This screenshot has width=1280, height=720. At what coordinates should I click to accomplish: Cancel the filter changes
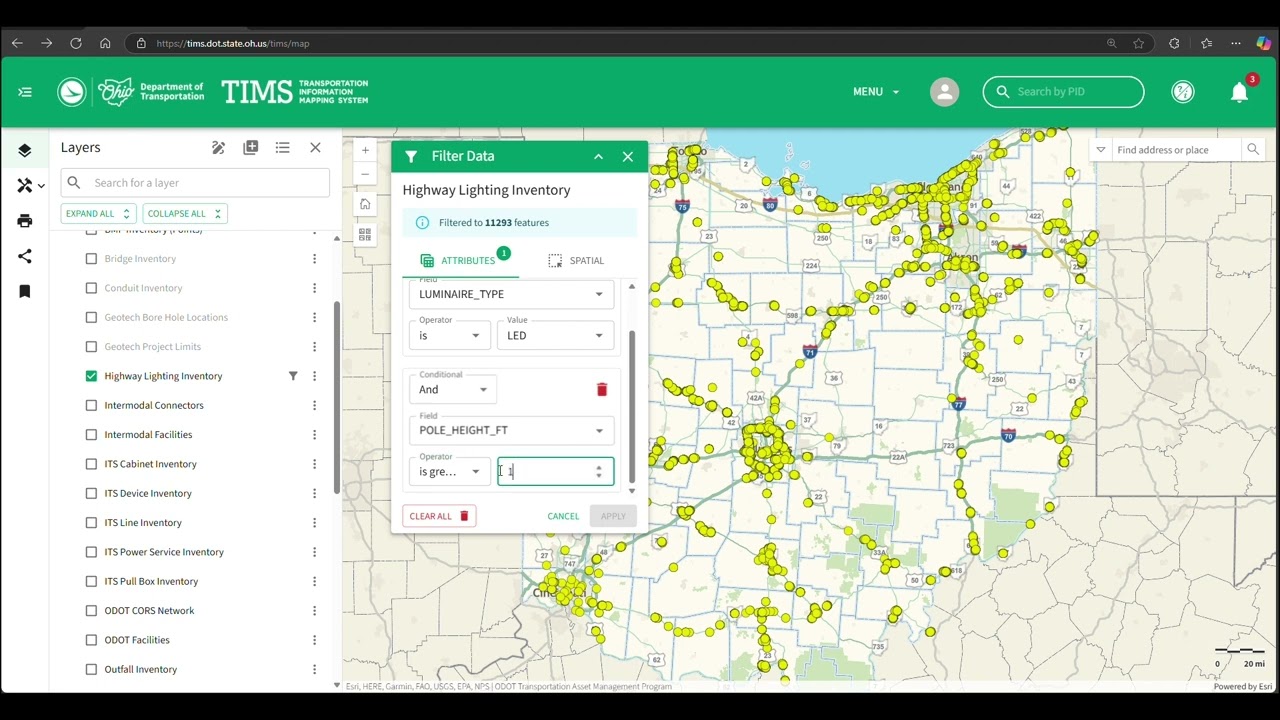563,516
